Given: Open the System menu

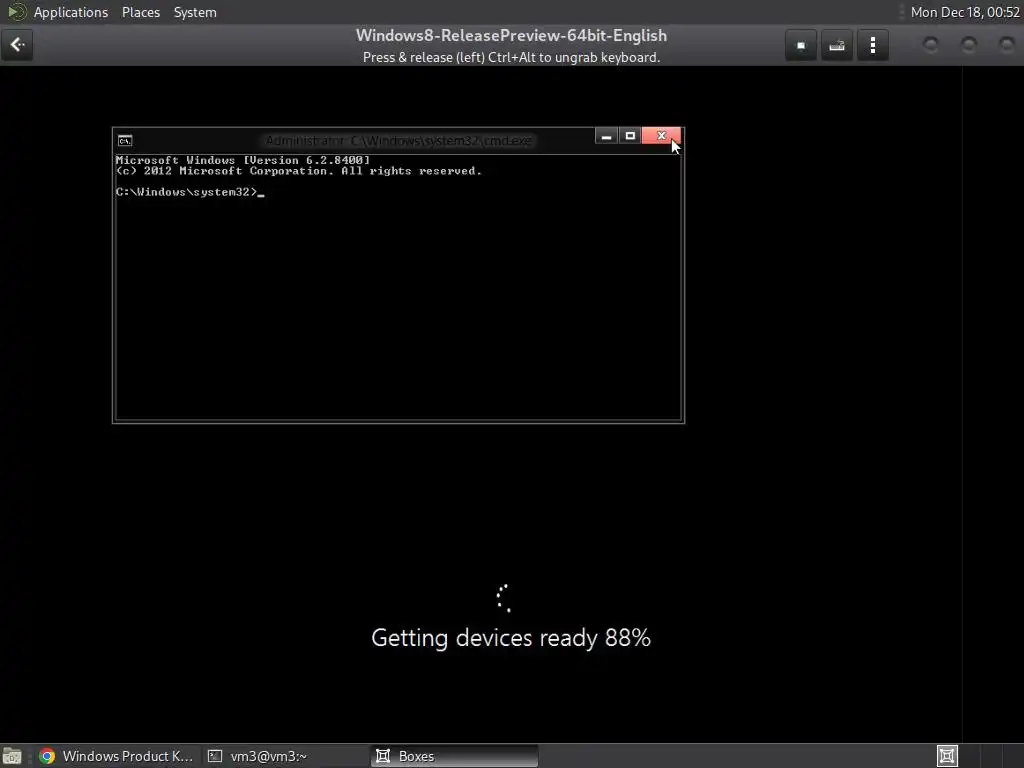Looking at the screenshot, I should pyautogui.click(x=195, y=12).
